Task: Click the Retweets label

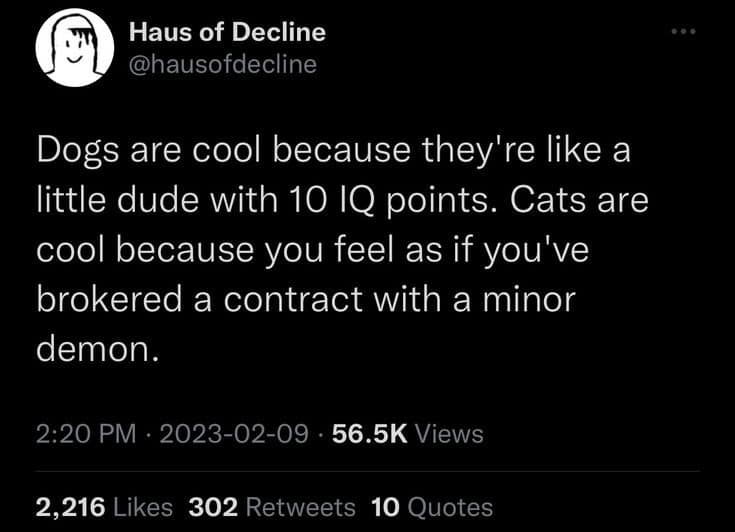Action: click(300, 507)
